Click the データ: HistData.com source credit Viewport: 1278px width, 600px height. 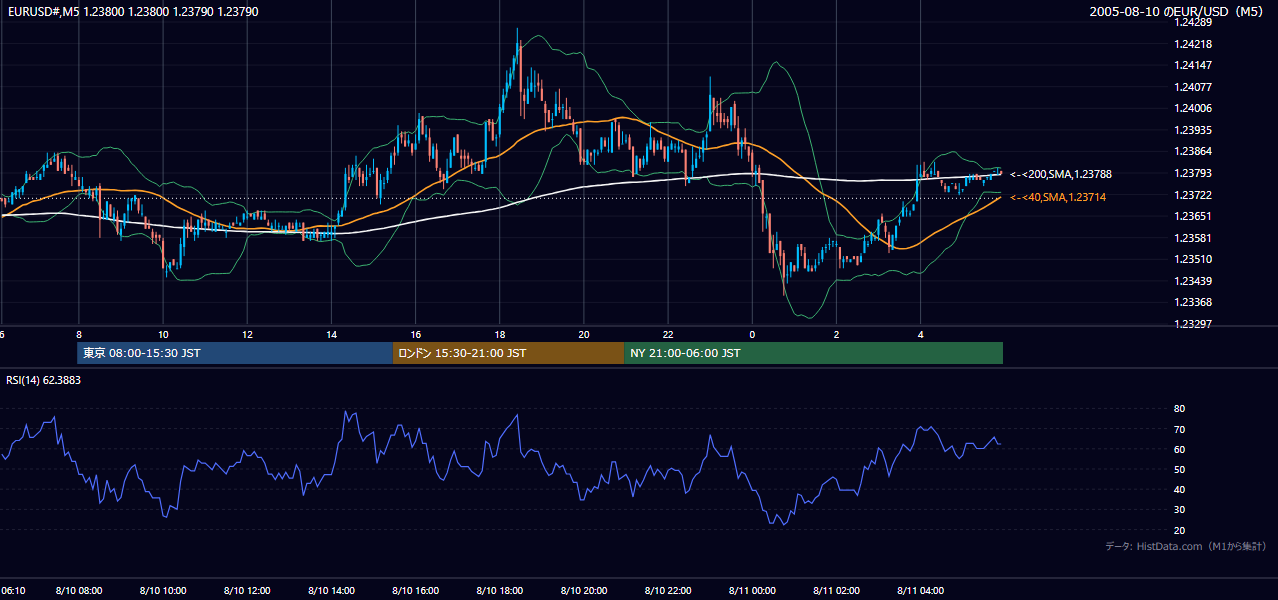pyautogui.click(x=1186, y=547)
